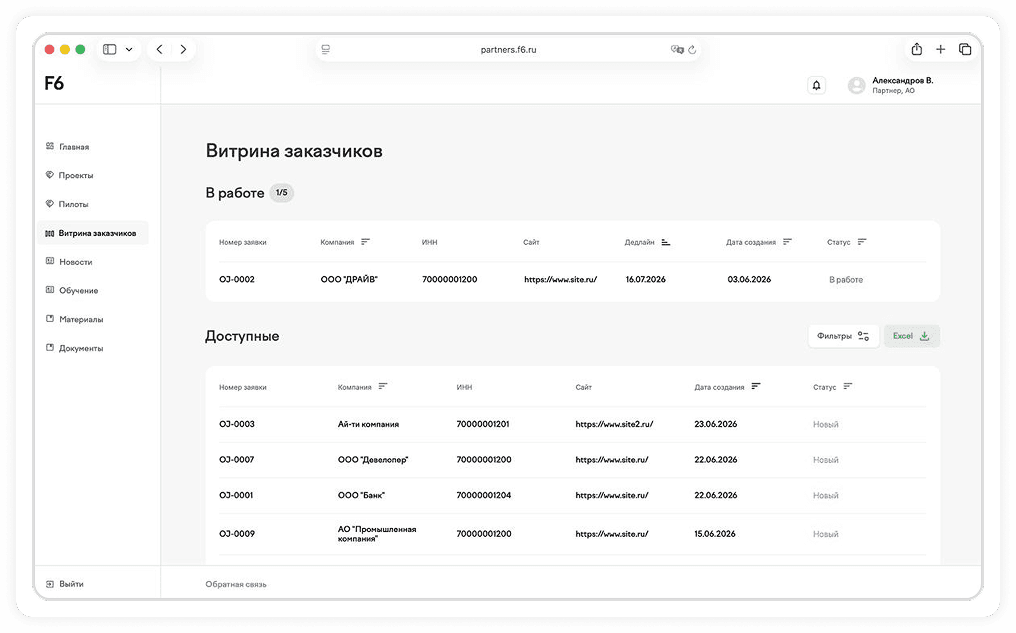The width and height of the screenshot is (1016, 633).
Task: Click the page reader icon in address bar
Action: tap(326, 49)
